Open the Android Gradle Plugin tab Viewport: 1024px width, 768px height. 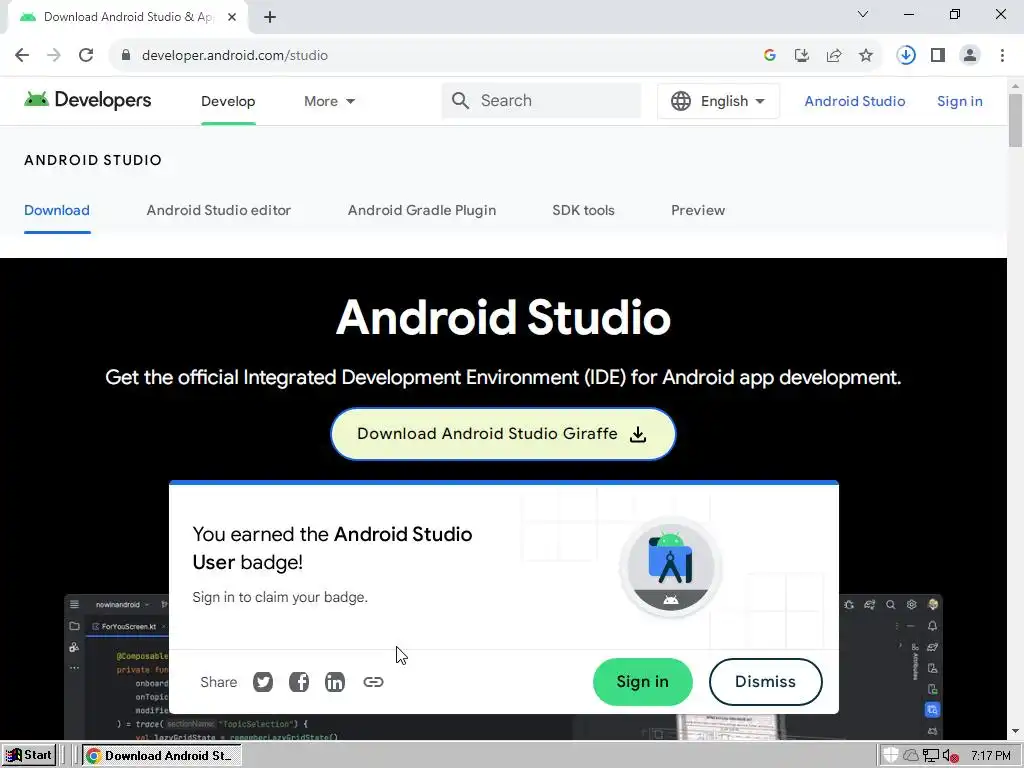coord(422,210)
